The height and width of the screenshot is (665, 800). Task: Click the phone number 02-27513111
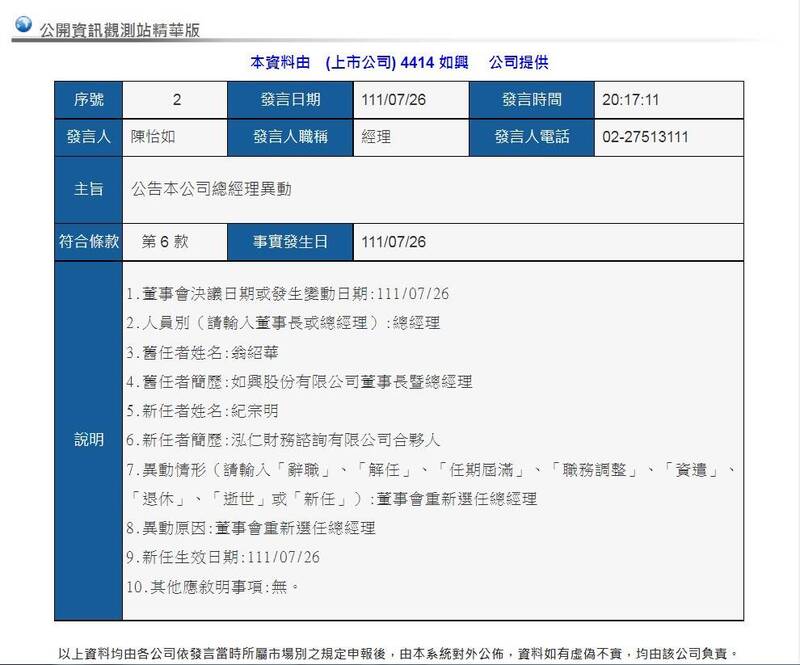click(x=645, y=137)
